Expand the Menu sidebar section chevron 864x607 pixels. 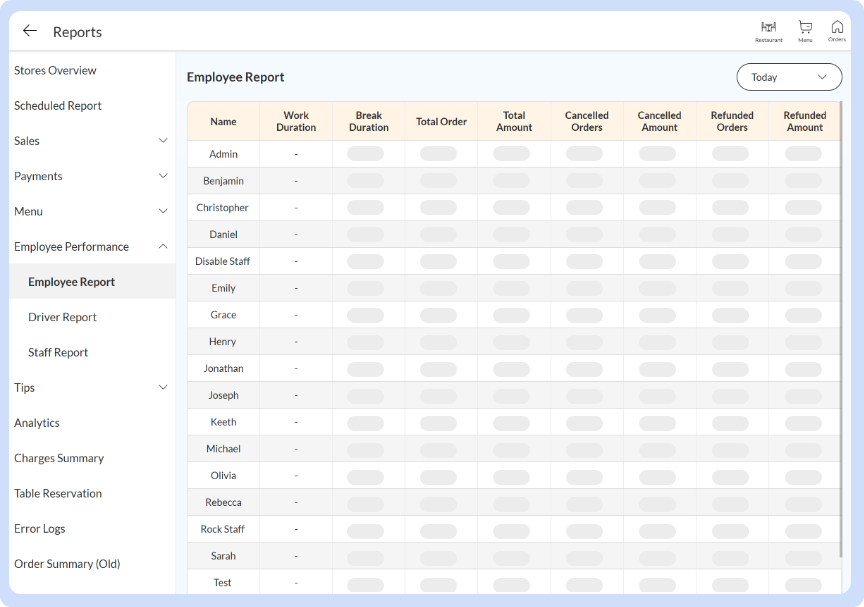click(x=163, y=211)
